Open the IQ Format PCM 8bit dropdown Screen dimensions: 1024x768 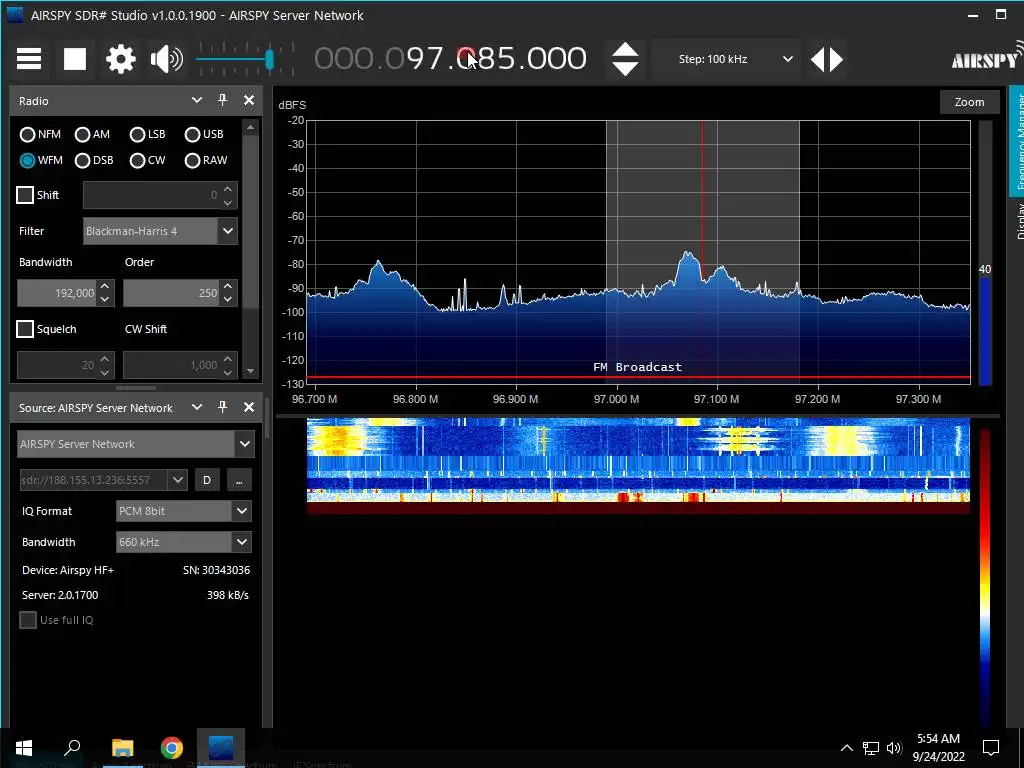click(184, 511)
